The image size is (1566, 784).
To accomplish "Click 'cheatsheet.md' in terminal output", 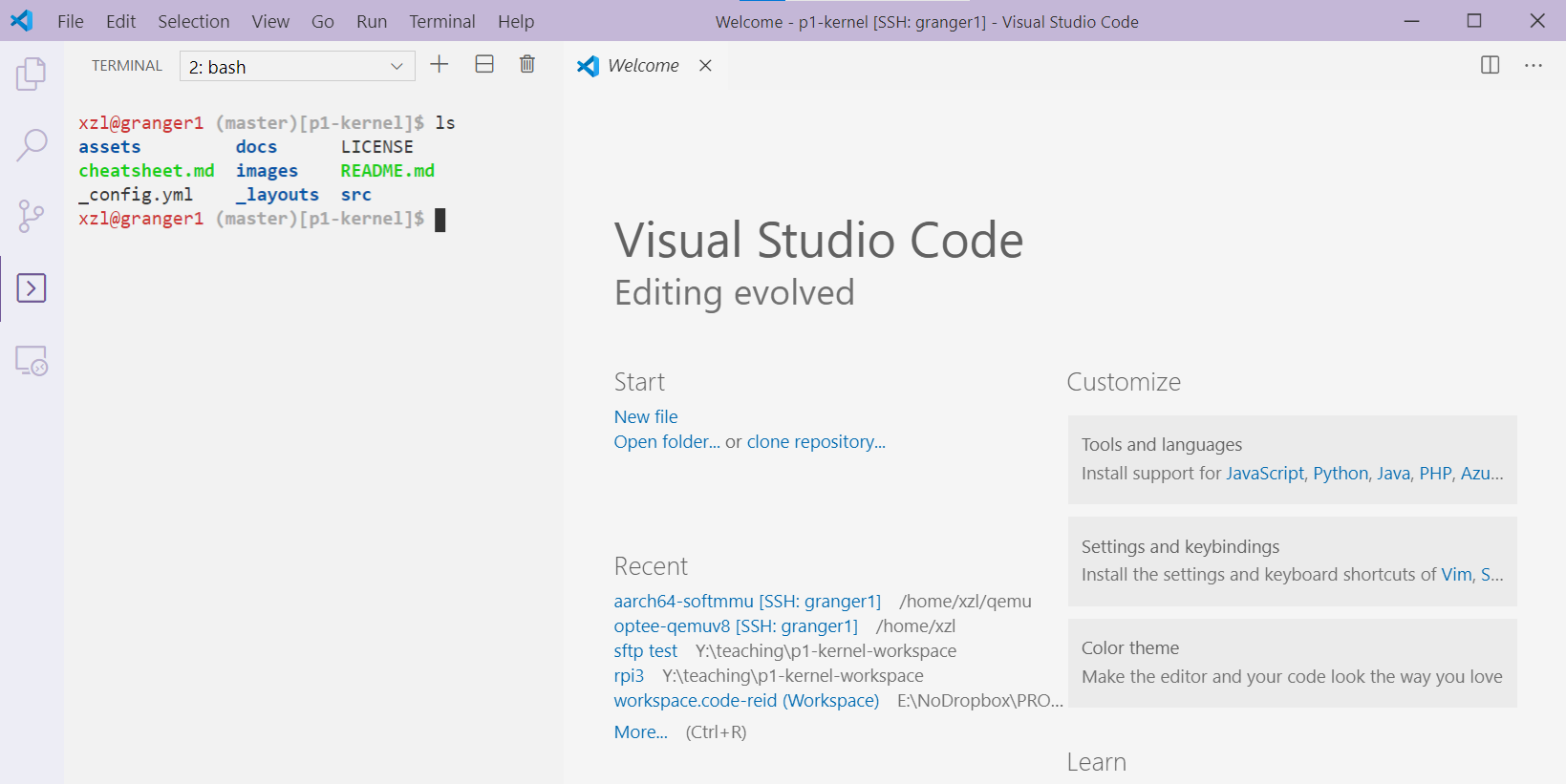I will coord(146,170).
